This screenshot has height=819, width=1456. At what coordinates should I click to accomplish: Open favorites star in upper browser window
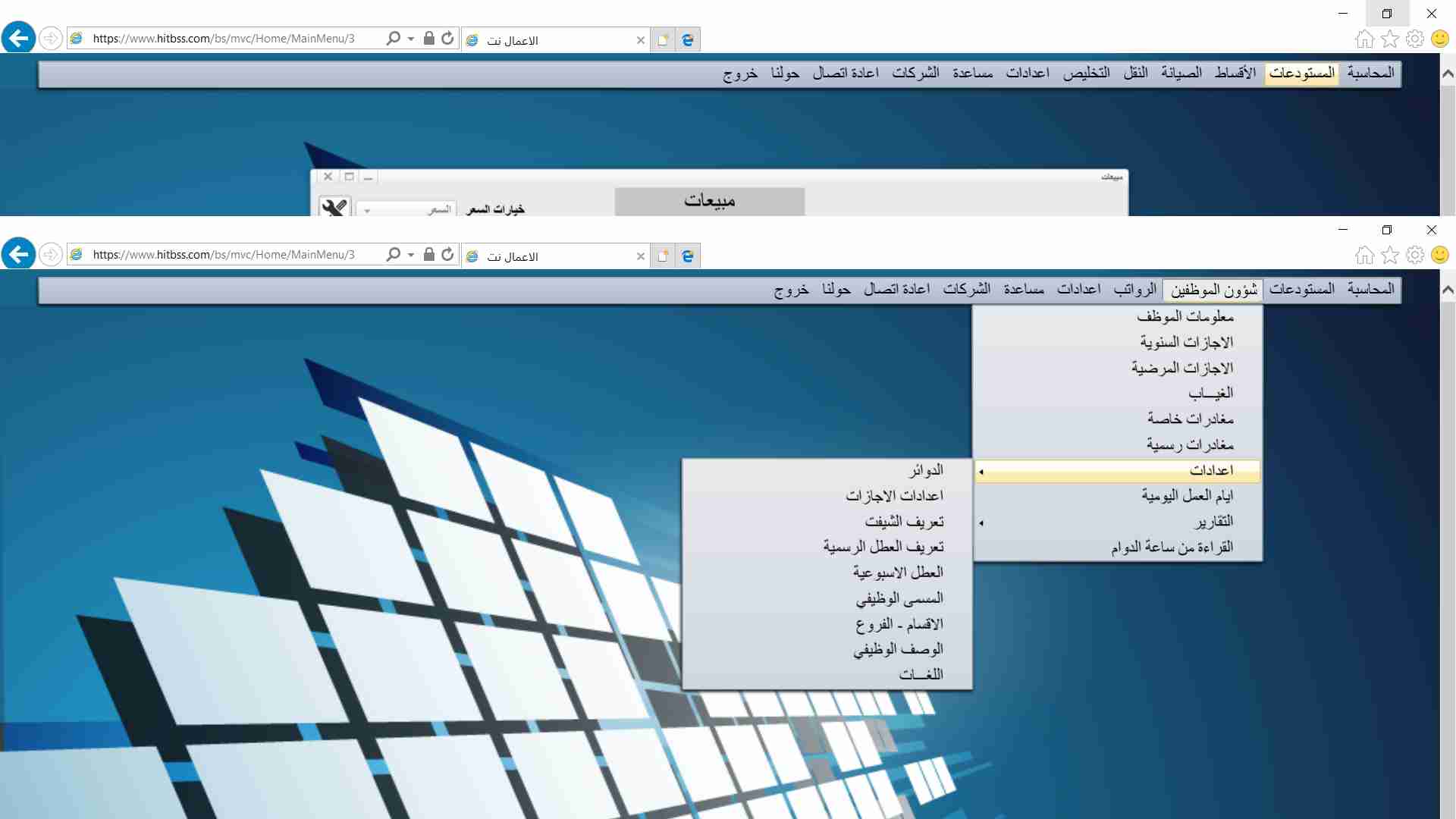click(1389, 39)
